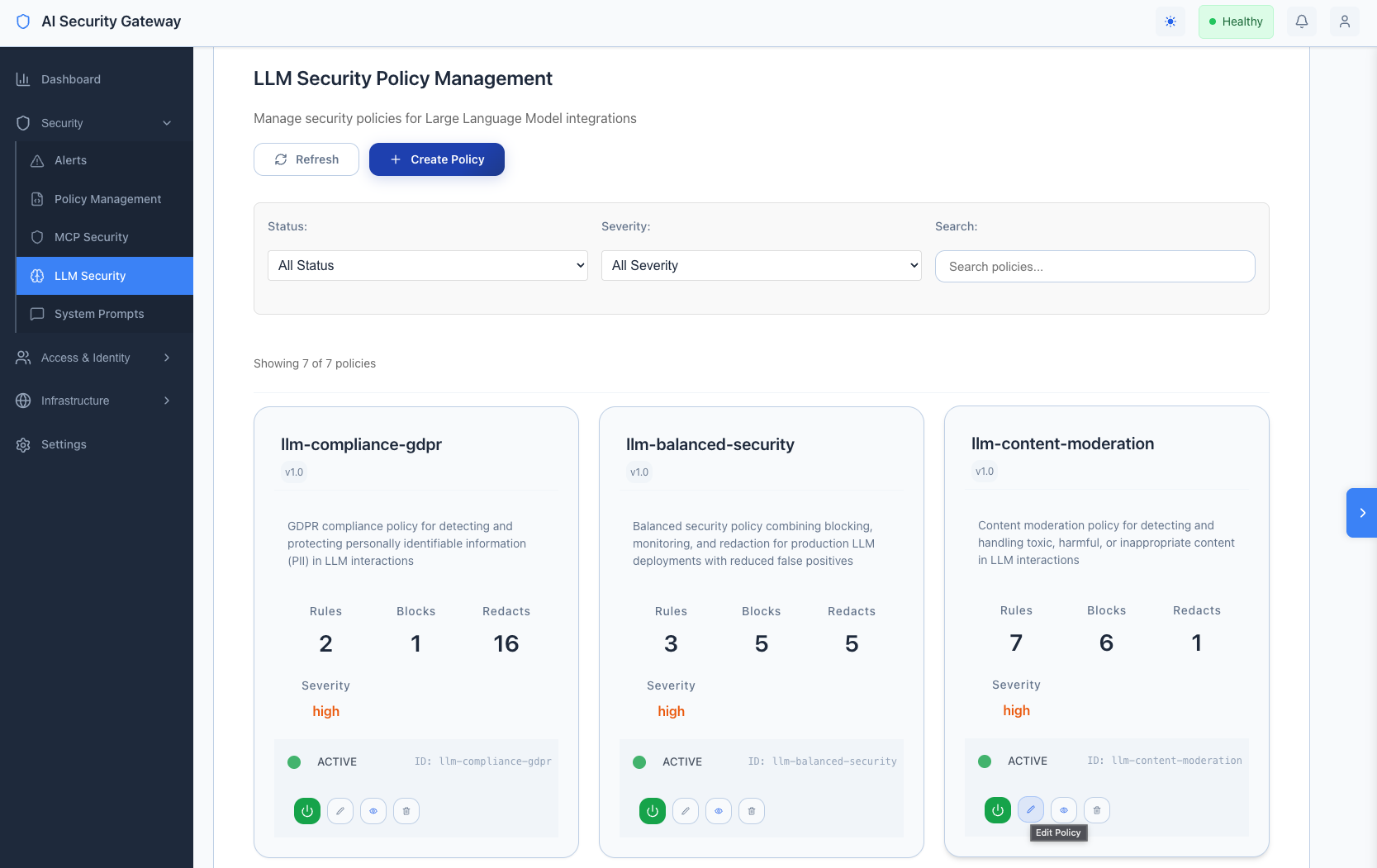Open System Prompts in the sidebar
This screenshot has height=868, width=1377.
coord(99,314)
